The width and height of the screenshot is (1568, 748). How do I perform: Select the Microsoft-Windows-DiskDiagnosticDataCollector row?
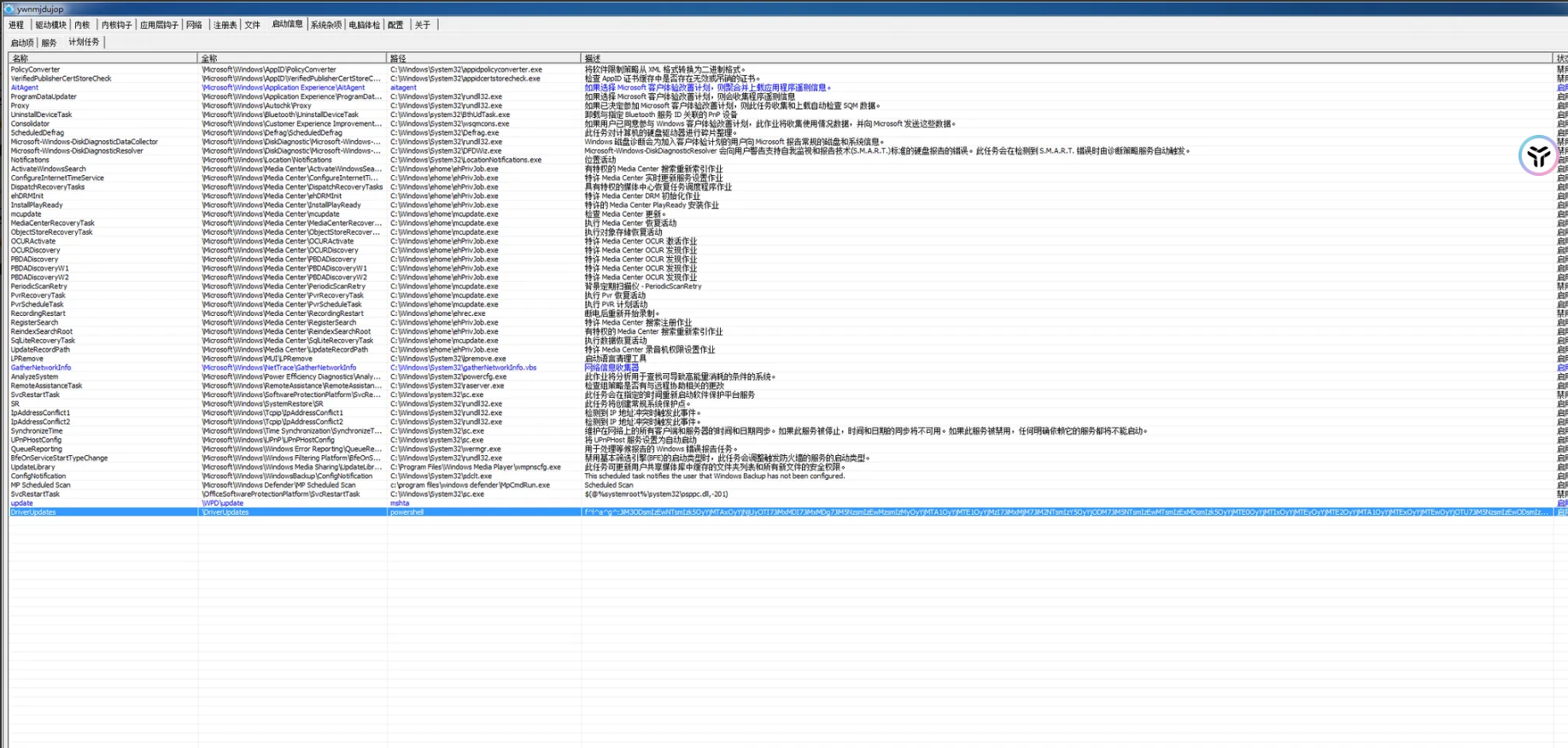(787, 142)
